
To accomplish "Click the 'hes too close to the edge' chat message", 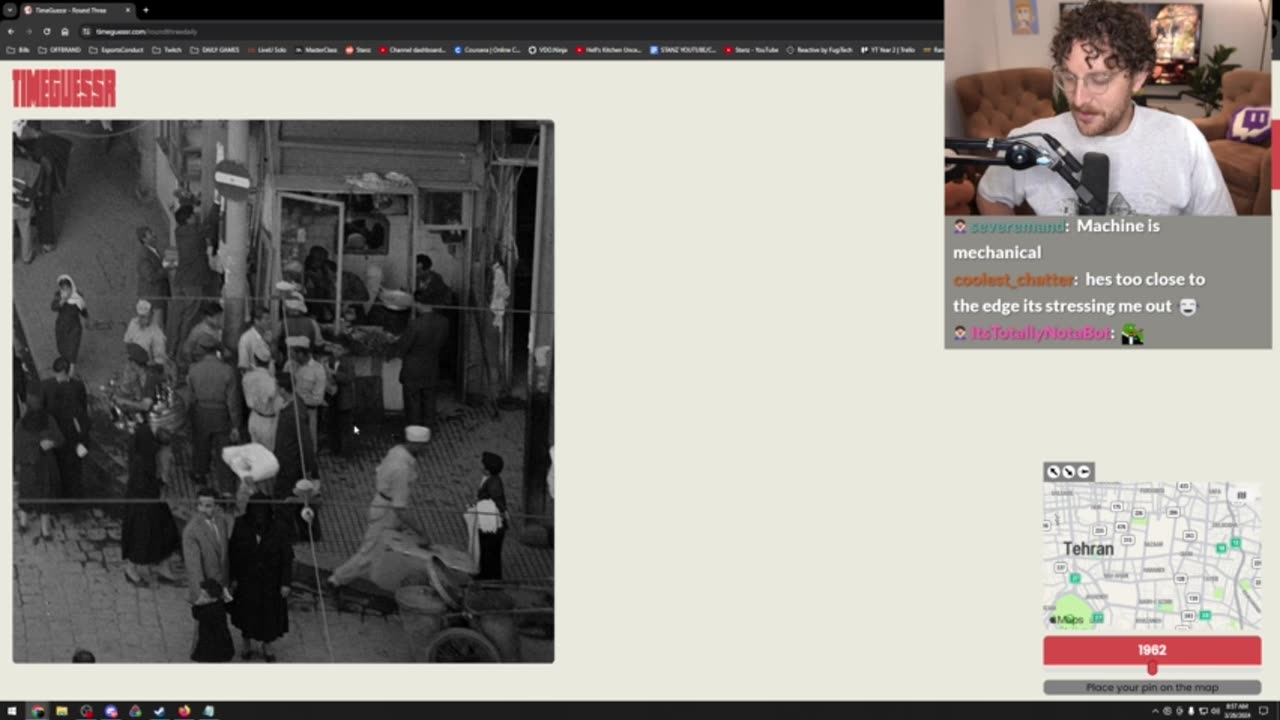I will 1078,292.
